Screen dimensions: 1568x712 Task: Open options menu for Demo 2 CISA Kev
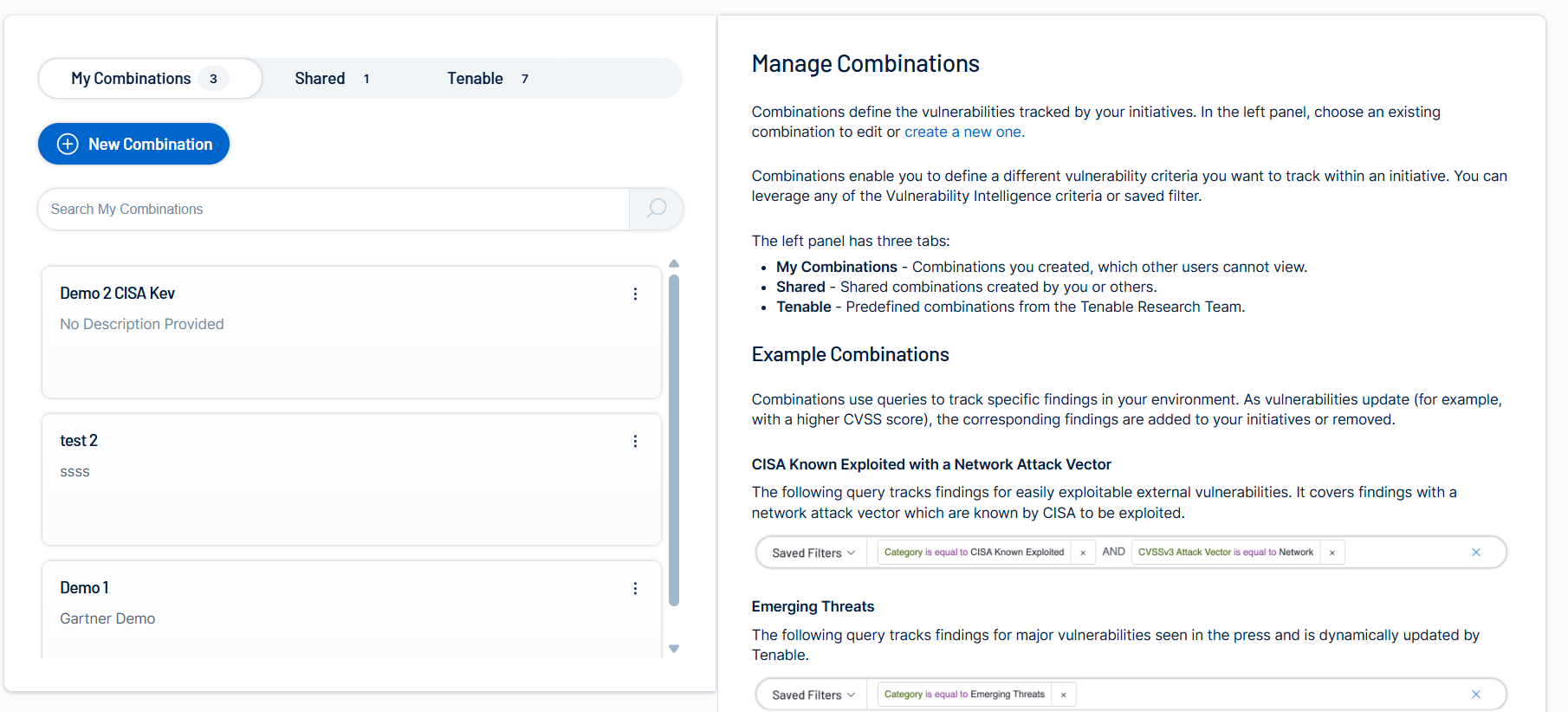(x=635, y=295)
